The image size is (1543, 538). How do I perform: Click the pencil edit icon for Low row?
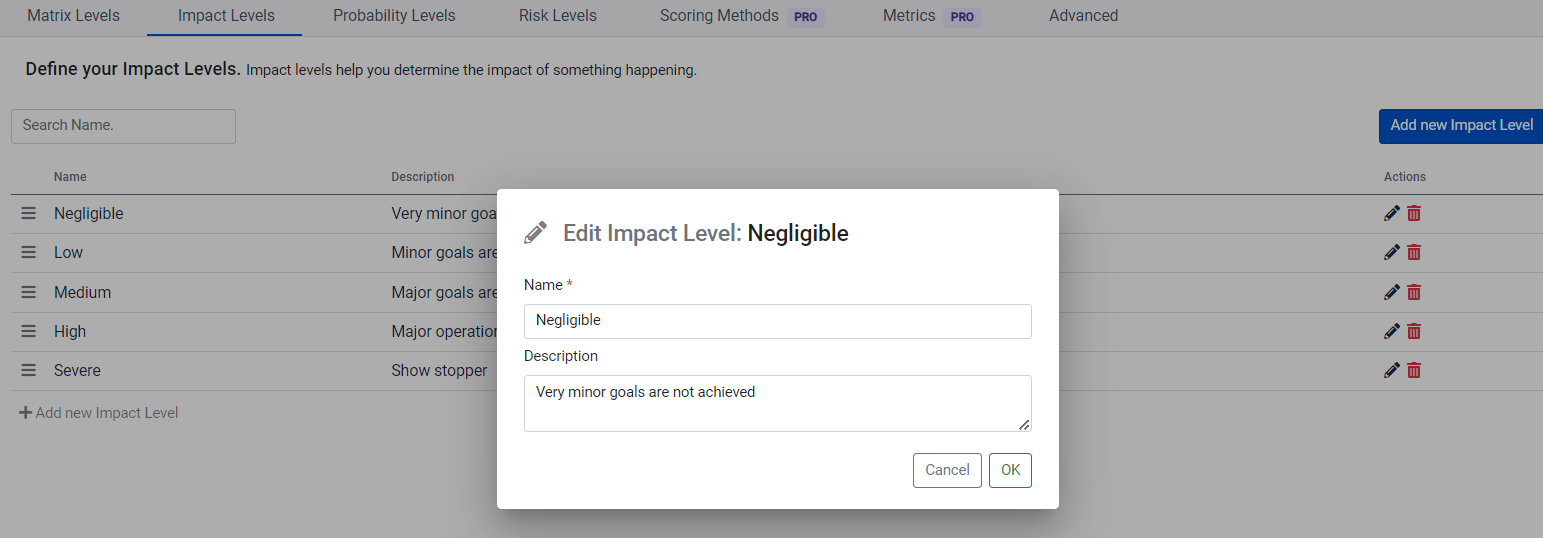[1391, 253]
